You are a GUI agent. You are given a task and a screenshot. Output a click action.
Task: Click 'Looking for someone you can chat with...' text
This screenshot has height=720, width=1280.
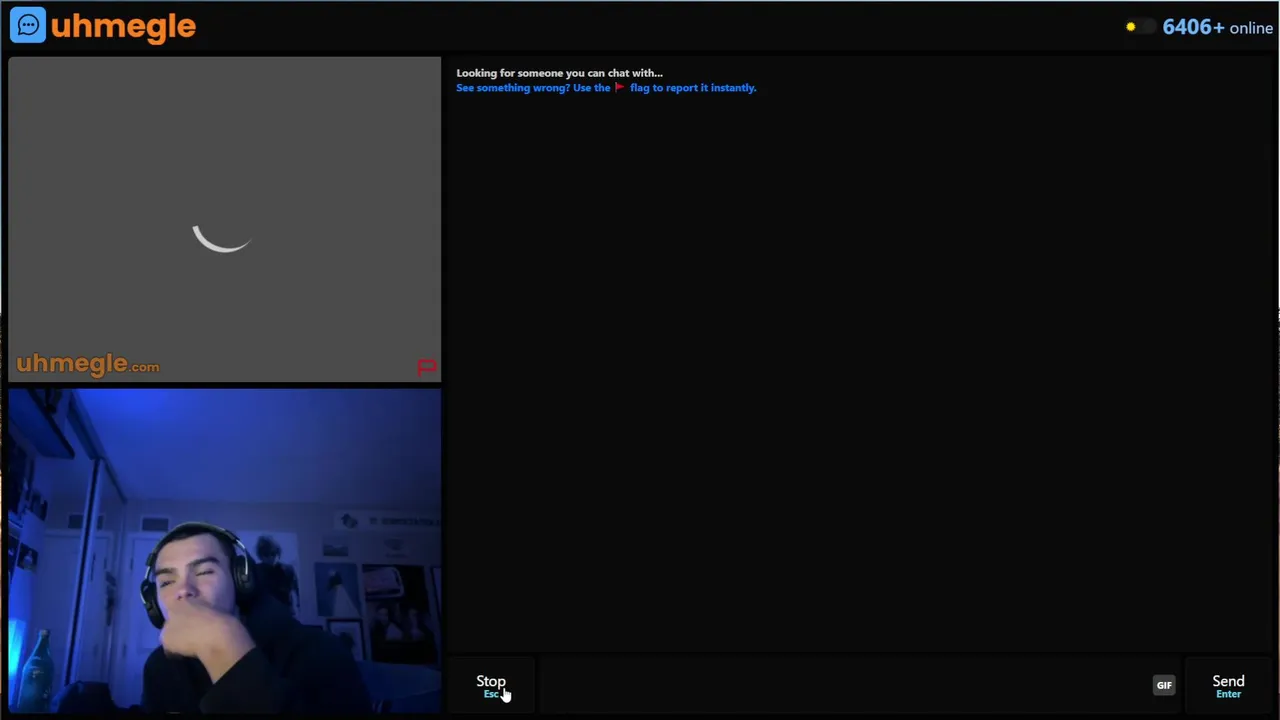(559, 73)
